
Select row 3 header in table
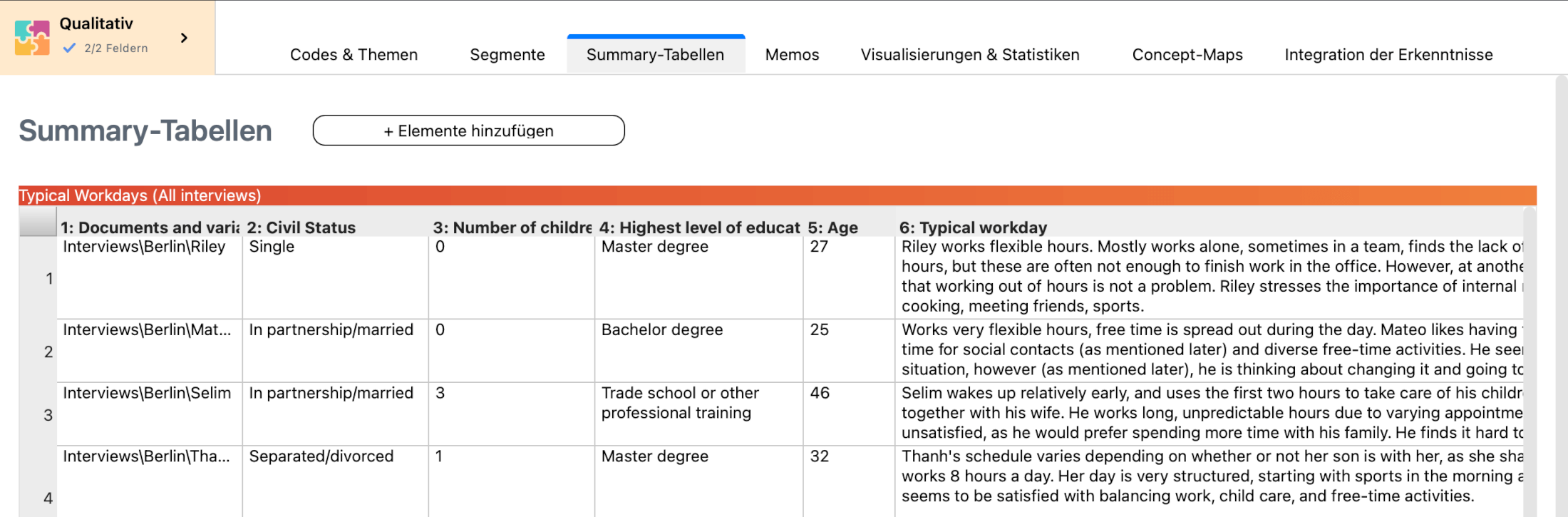point(48,415)
